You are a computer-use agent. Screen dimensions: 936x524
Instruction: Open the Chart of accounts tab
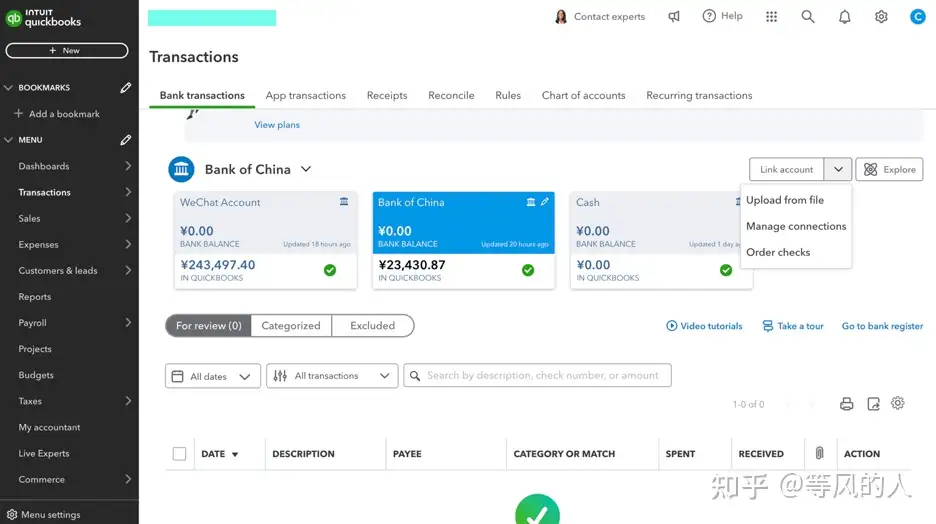(x=583, y=95)
